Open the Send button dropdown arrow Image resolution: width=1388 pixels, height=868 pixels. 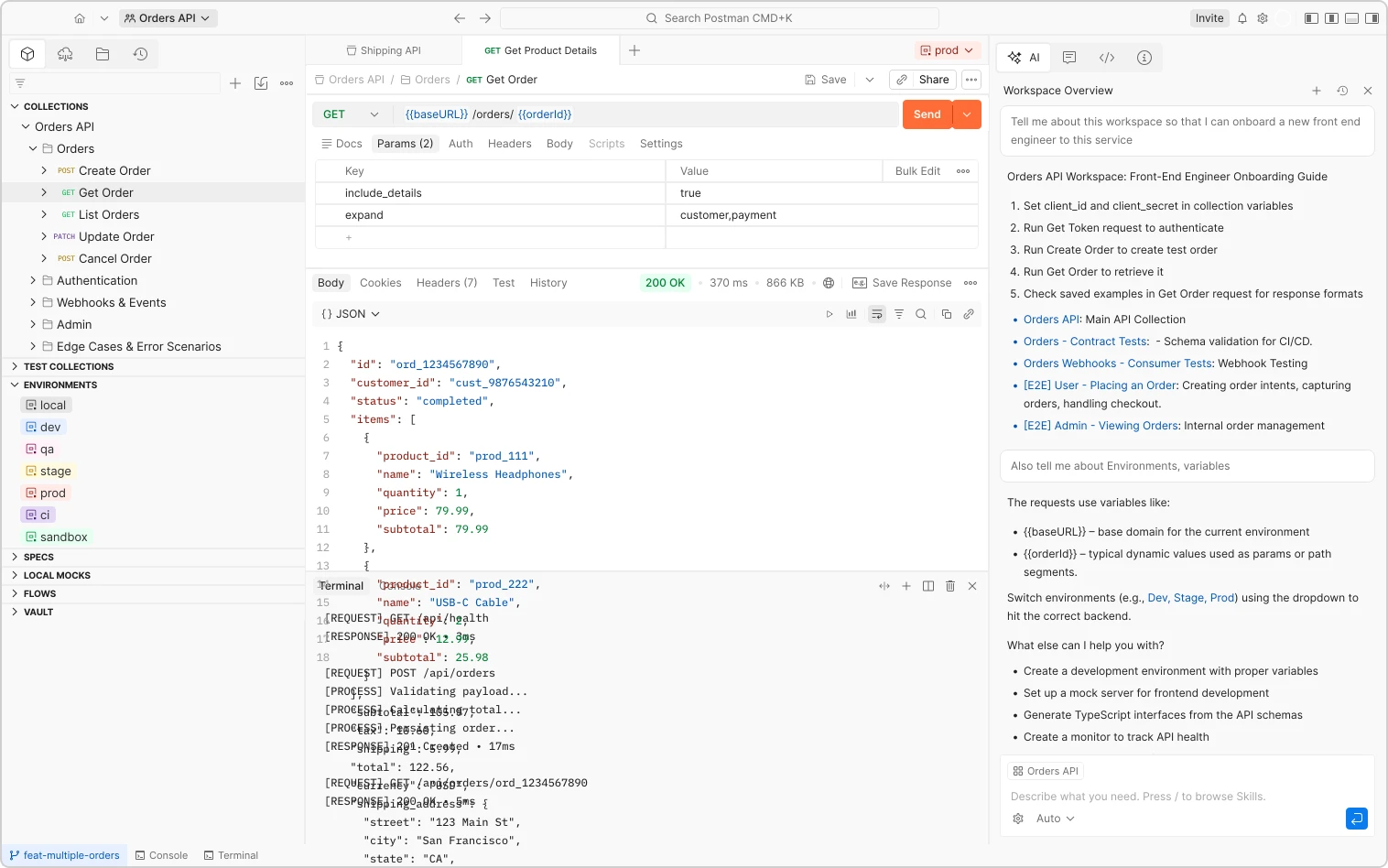pyautogui.click(x=968, y=114)
